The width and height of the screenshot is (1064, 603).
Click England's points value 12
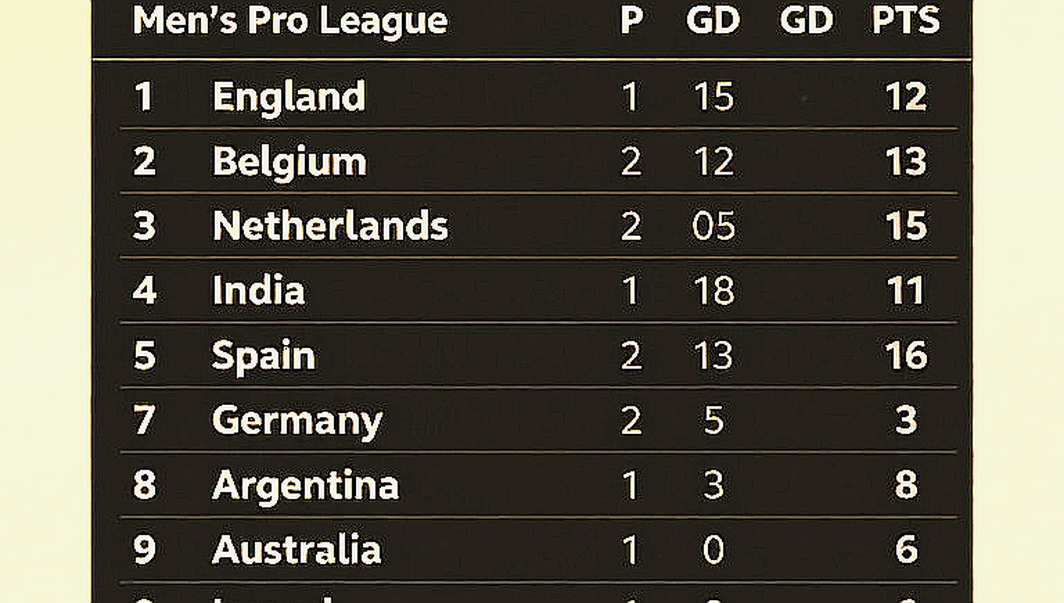click(x=906, y=96)
